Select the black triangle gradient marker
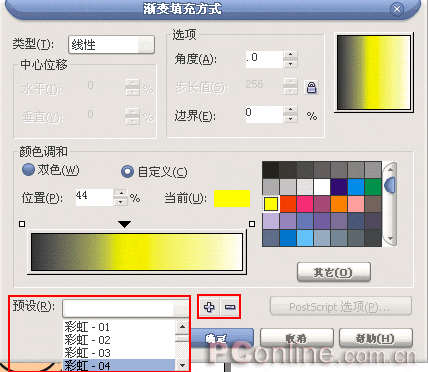428x372 pixels. point(124,224)
